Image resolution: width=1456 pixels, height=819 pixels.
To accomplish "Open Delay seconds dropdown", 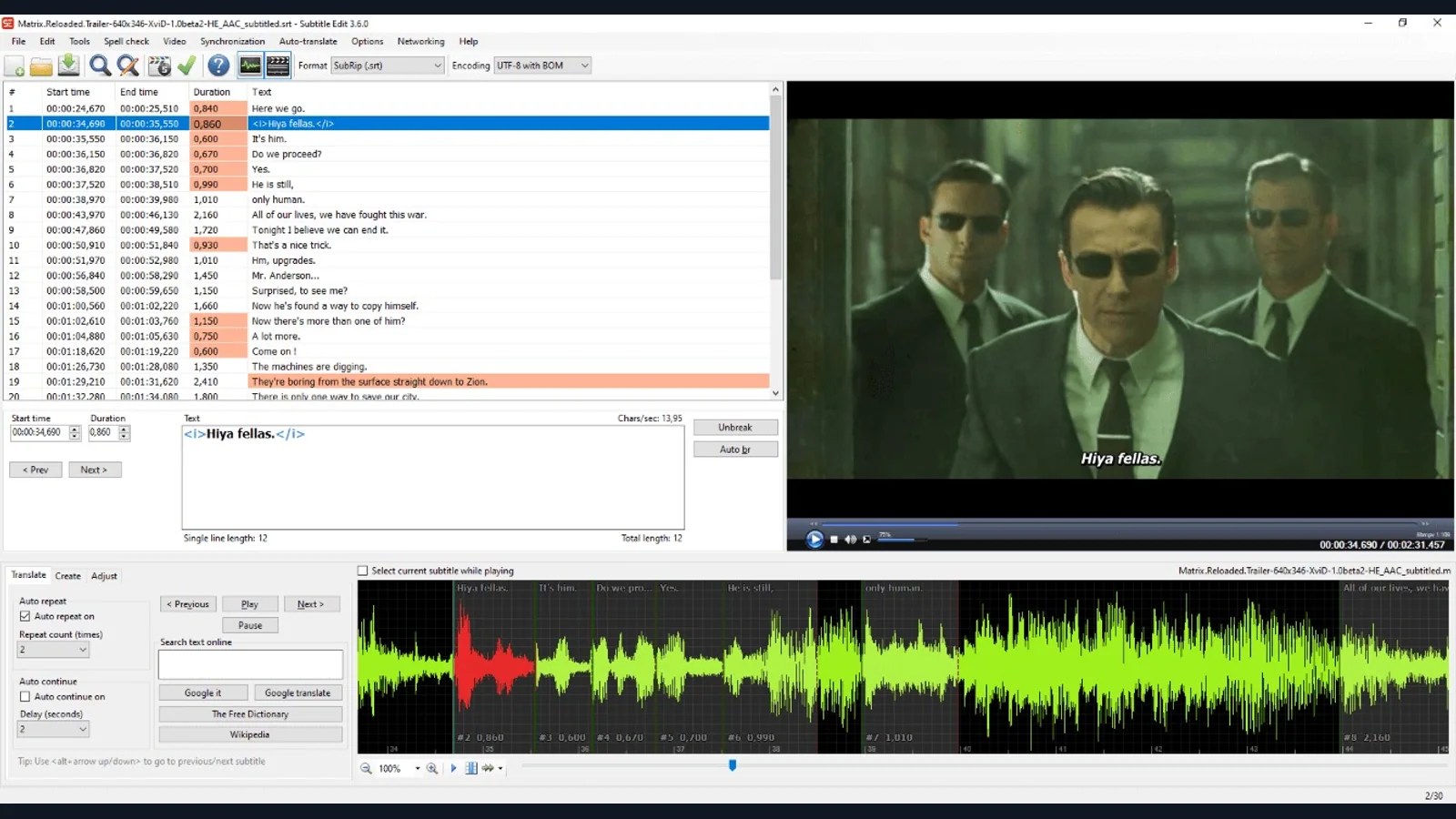I will (x=54, y=729).
